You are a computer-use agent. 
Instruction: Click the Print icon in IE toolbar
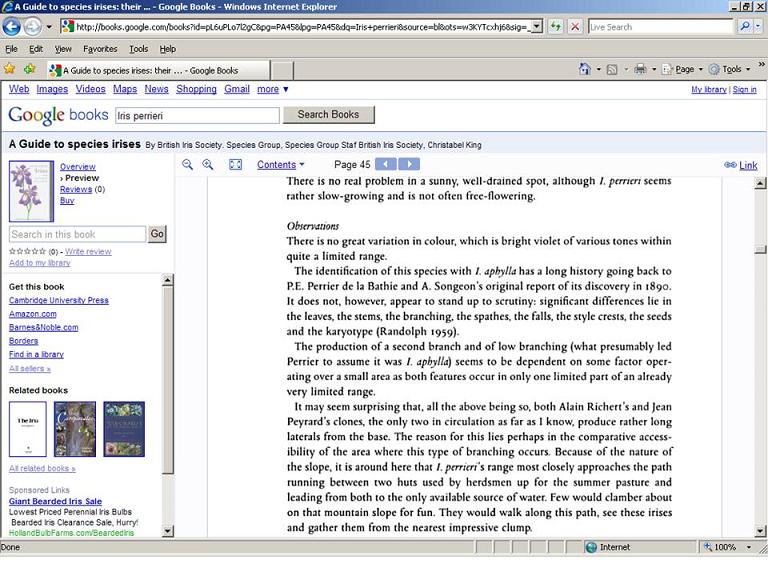[639, 69]
